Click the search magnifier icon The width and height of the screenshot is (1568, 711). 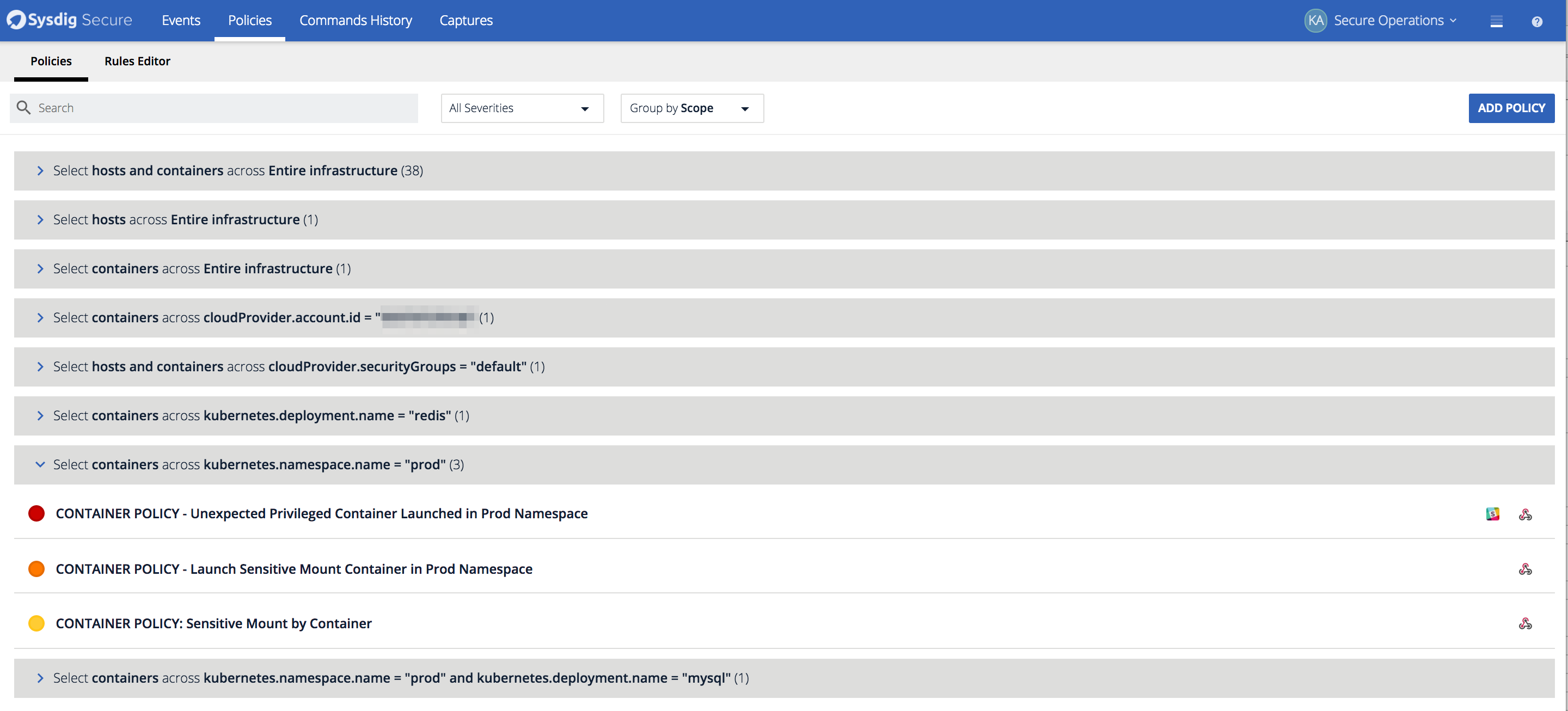point(24,107)
